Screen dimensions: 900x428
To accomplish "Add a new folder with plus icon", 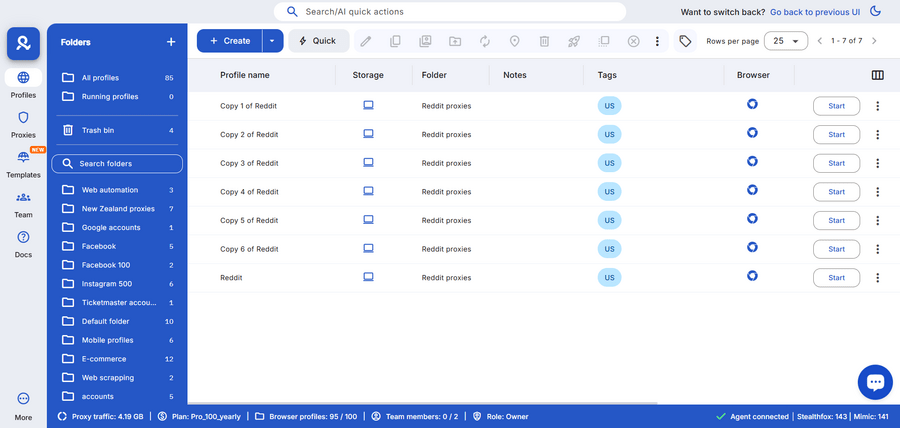I will [x=171, y=42].
